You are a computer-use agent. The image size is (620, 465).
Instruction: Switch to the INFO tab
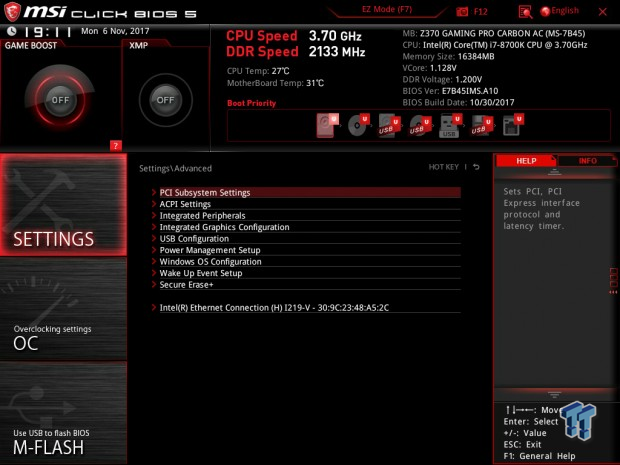point(588,161)
